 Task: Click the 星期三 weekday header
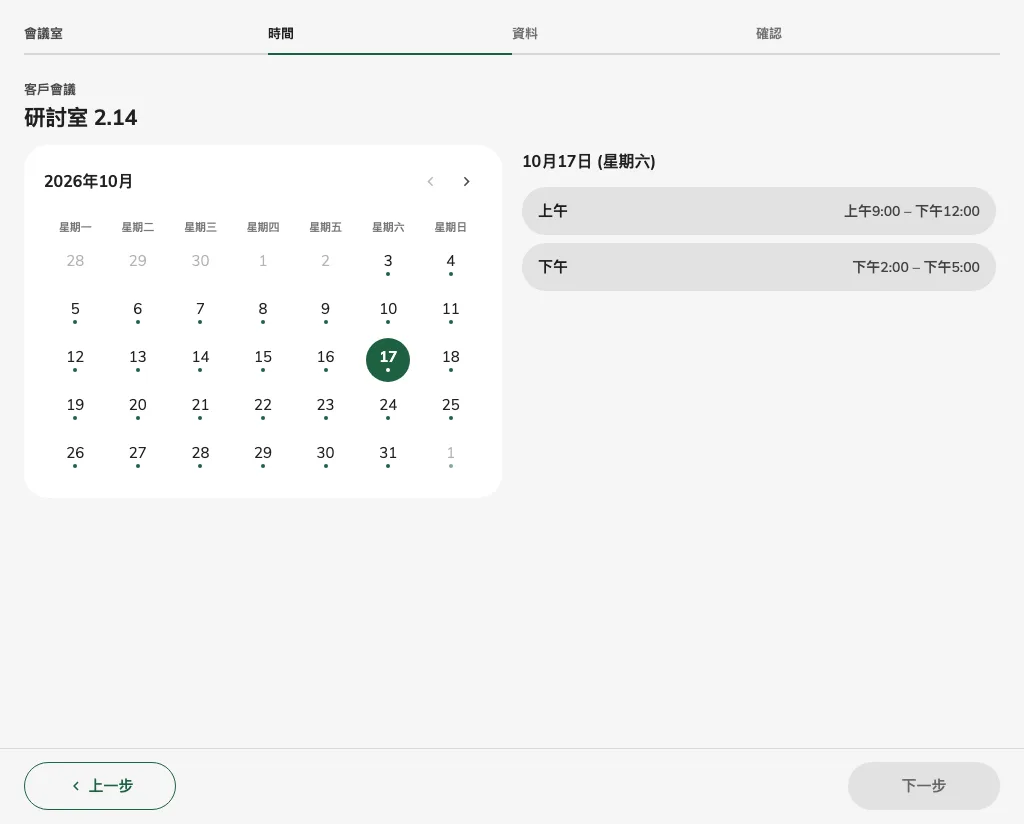[200, 227]
